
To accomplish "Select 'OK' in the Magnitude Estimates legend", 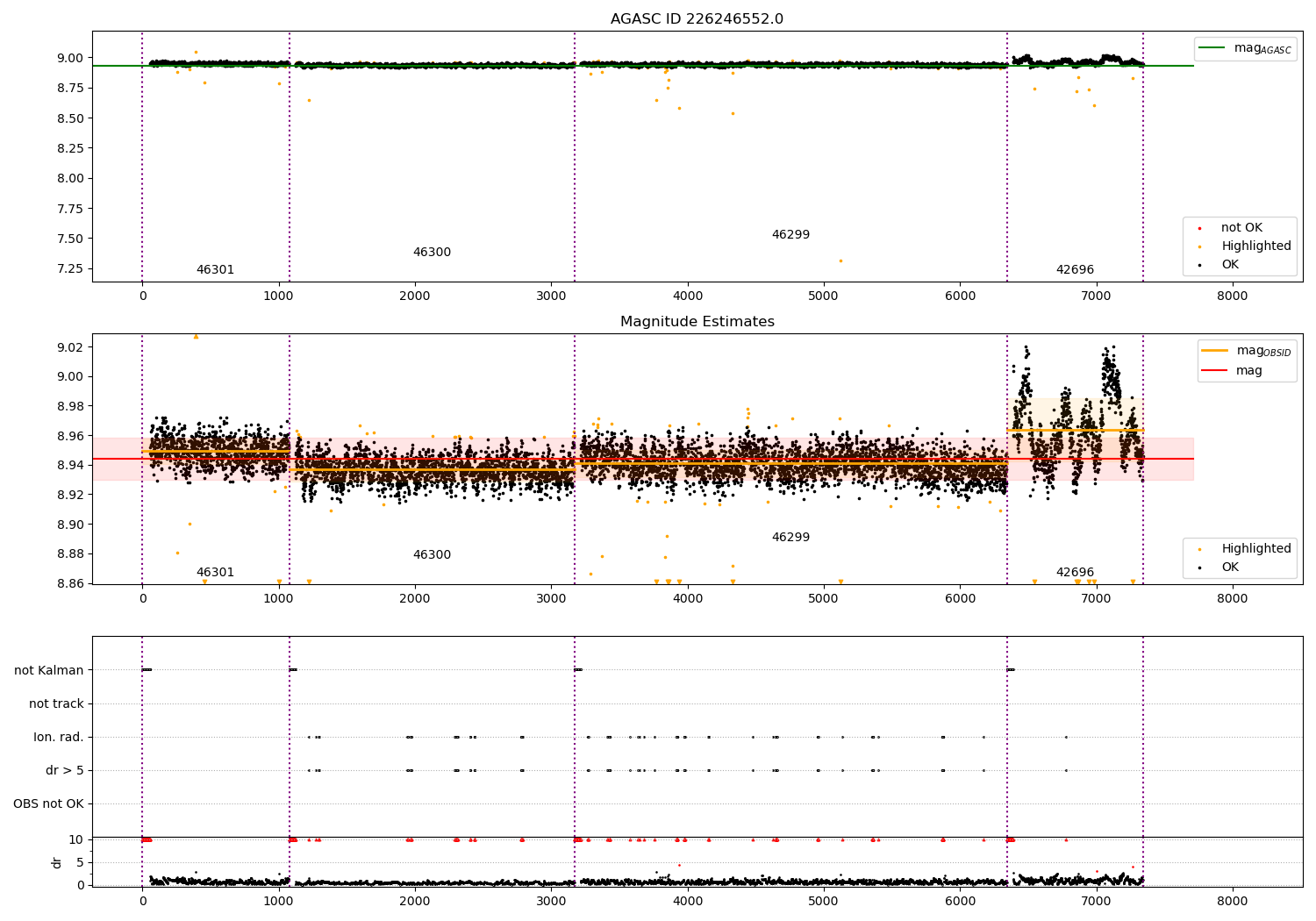I will tap(1218, 568).
